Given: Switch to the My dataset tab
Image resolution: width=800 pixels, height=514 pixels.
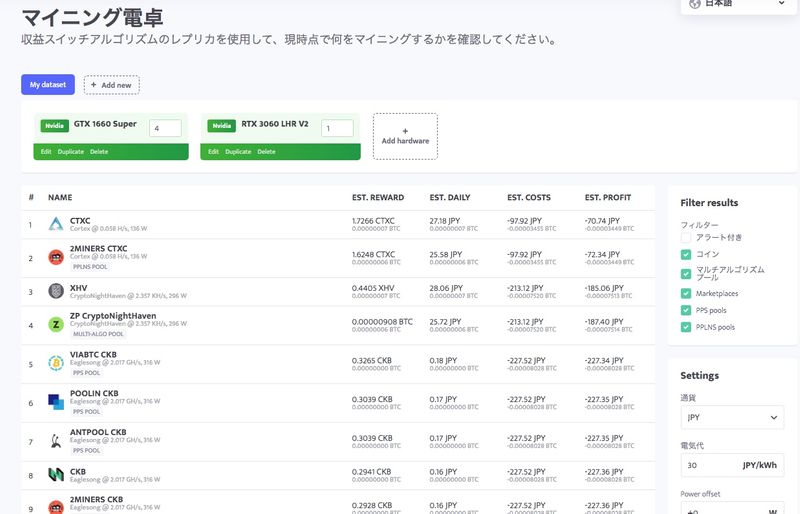Looking at the screenshot, I should point(48,85).
